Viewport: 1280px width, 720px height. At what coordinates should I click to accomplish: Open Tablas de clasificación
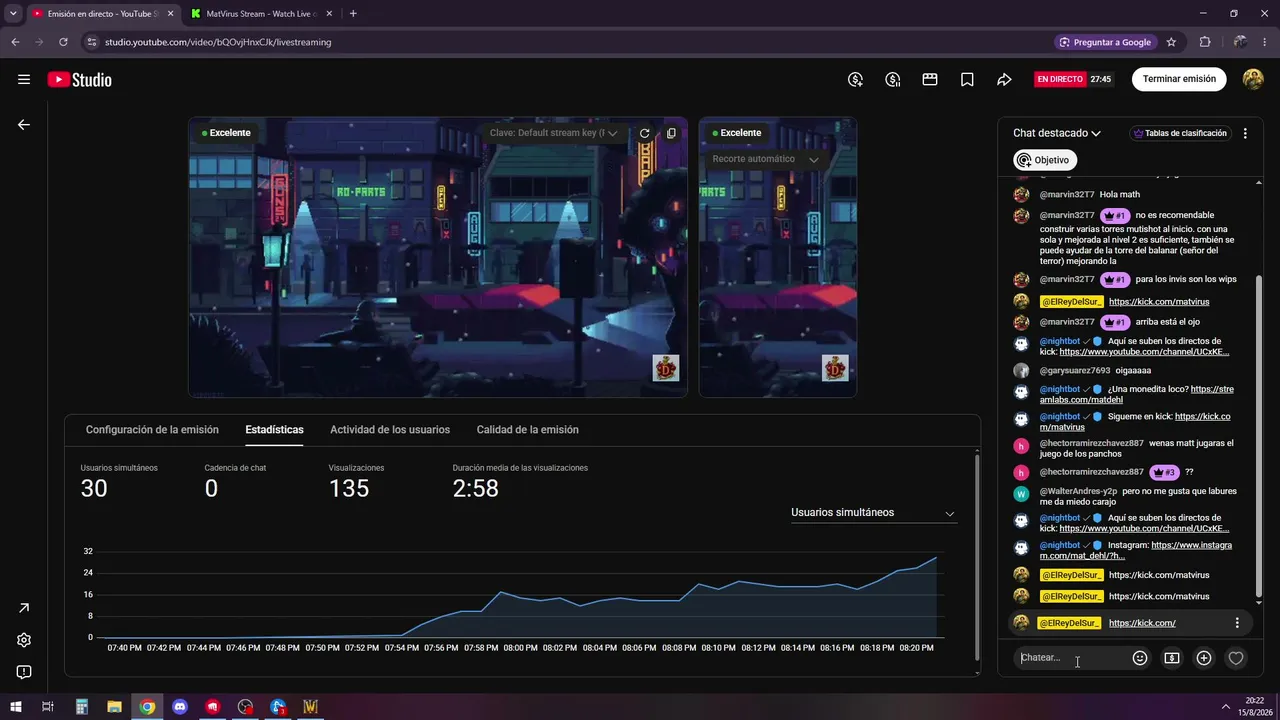click(1180, 133)
